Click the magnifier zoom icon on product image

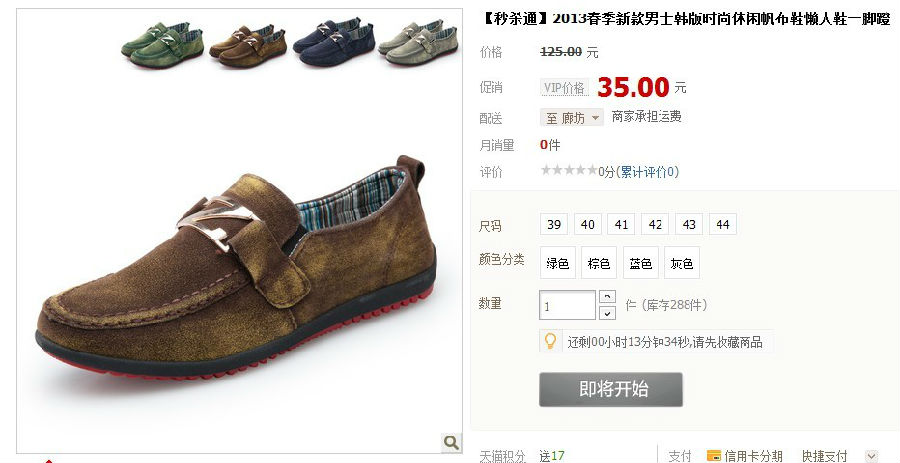point(451,442)
